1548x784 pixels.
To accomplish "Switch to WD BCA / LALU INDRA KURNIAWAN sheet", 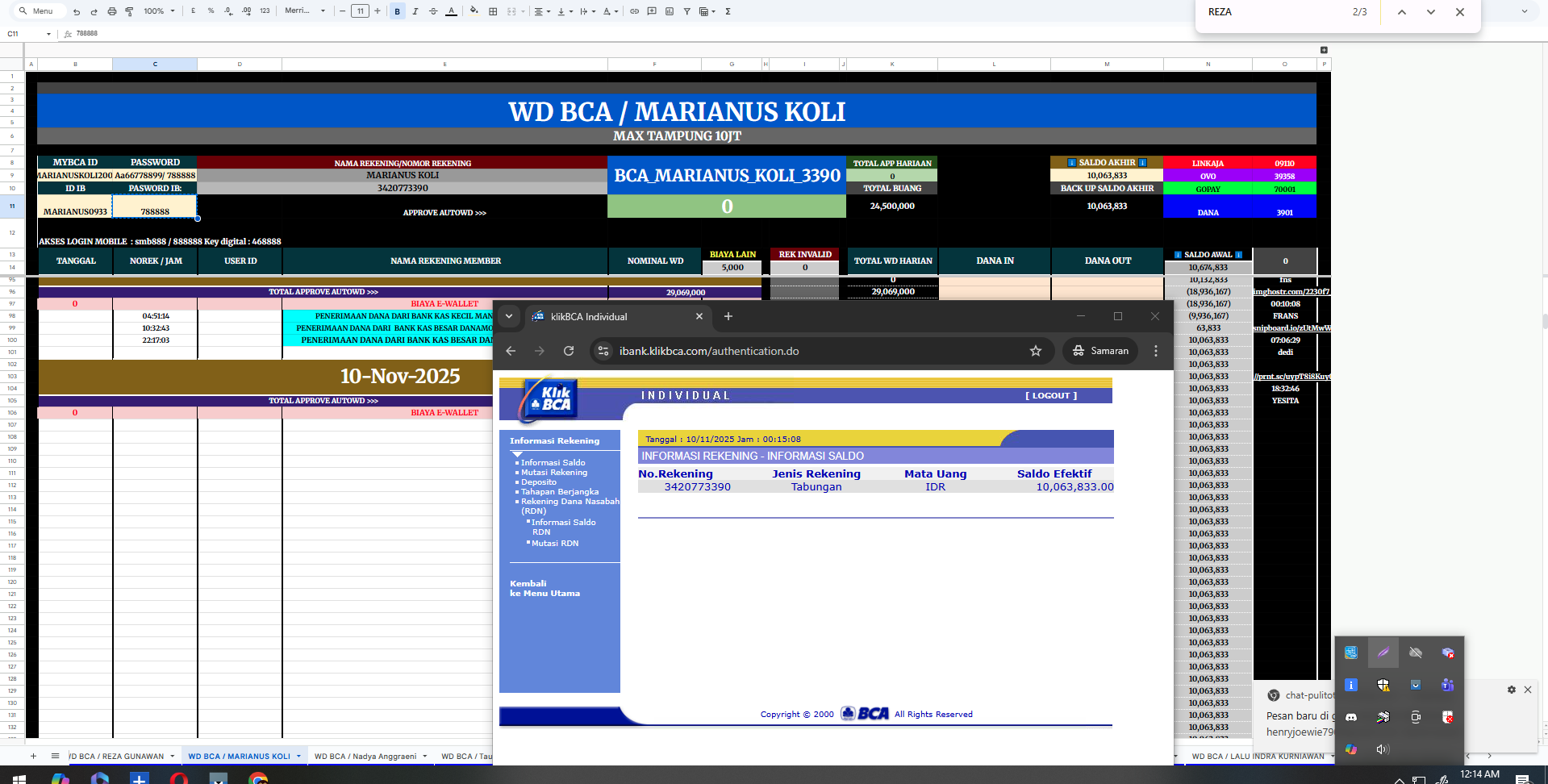I will click(x=1260, y=757).
